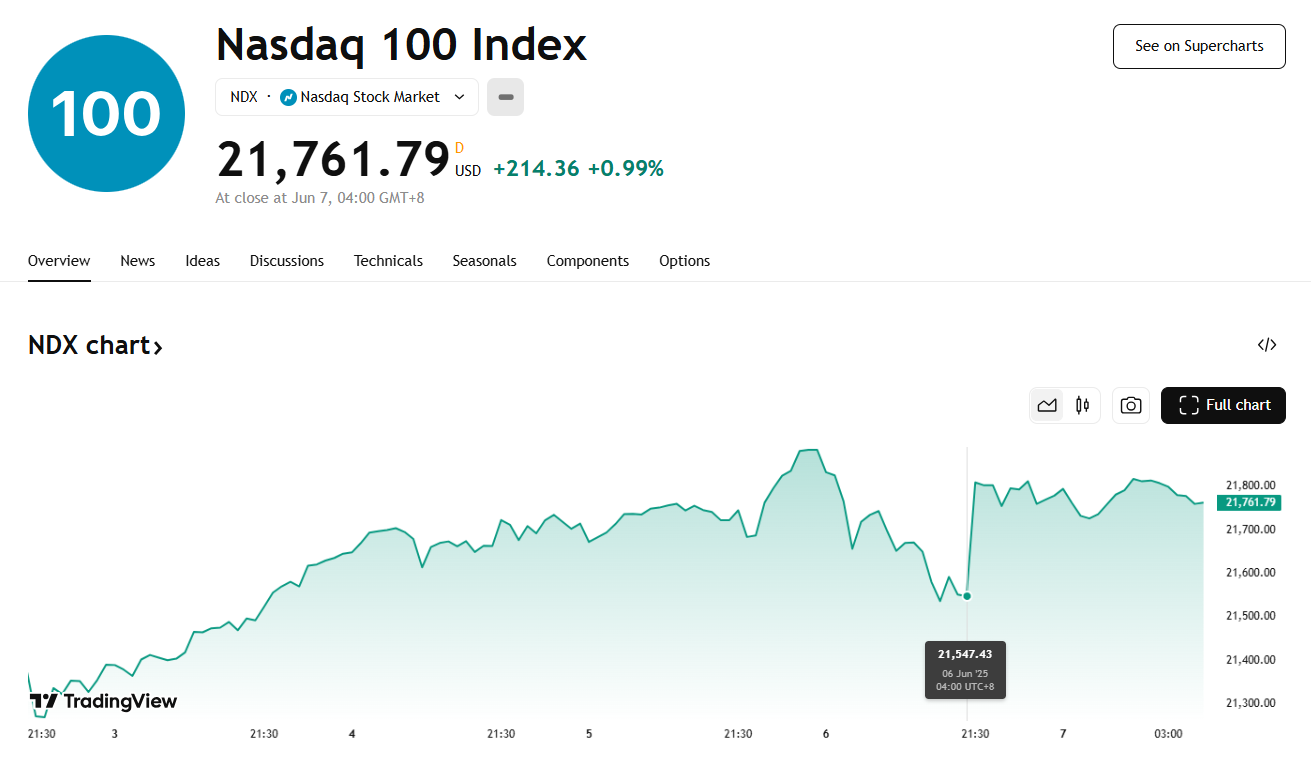Viewport: 1311px width, 763px height.
Task: Open the Full chart view
Action: pyautogui.click(x=1223, y=405)
